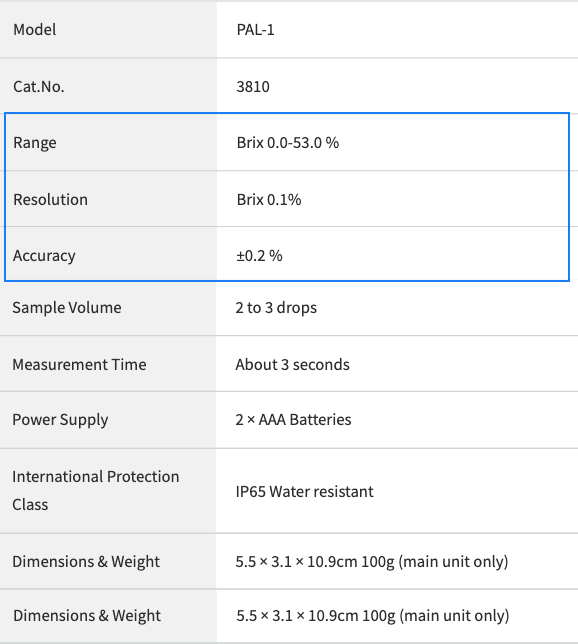Click the International Protection Class label
Screen dimensions: 578x644
96,490
